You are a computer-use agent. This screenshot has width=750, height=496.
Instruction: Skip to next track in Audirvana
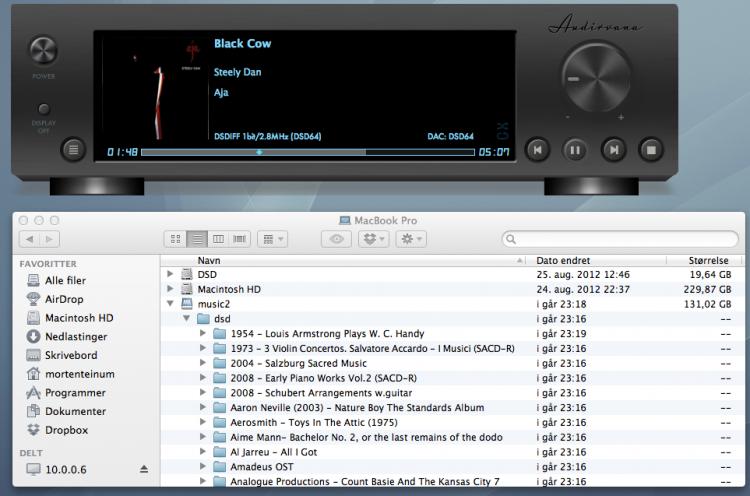click(x=613, y=150)
